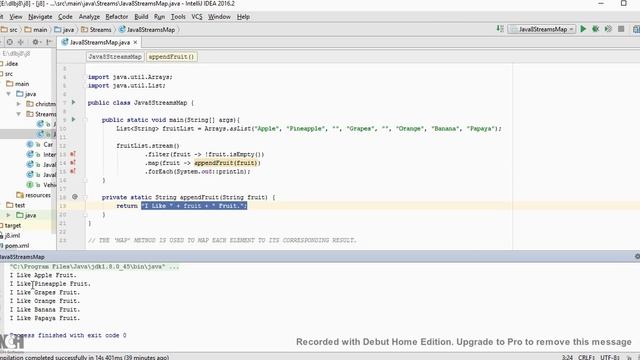
Task: Collapse the java folder under main
Action: [x=9, y=94]
